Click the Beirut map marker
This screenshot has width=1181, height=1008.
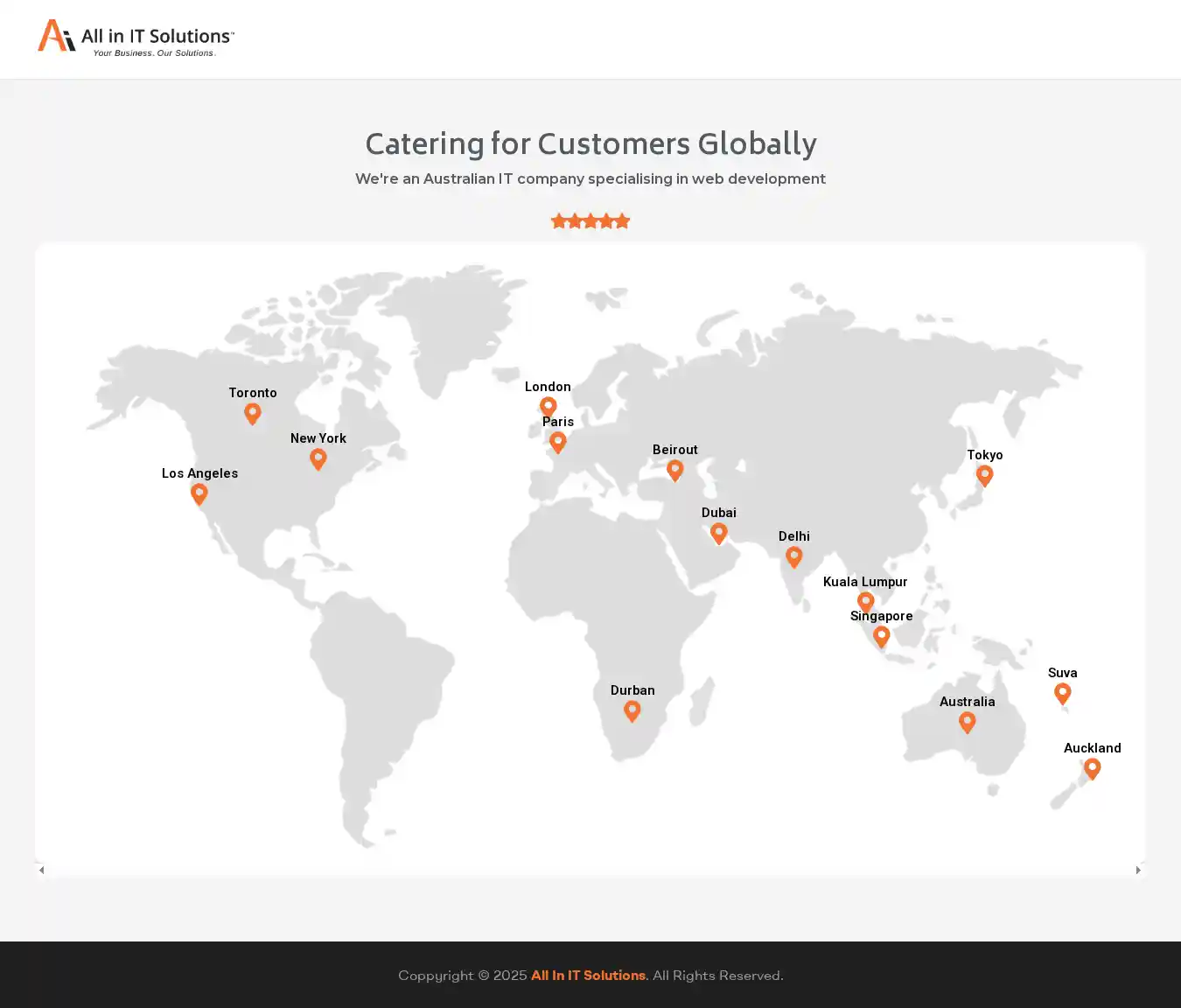675,470
